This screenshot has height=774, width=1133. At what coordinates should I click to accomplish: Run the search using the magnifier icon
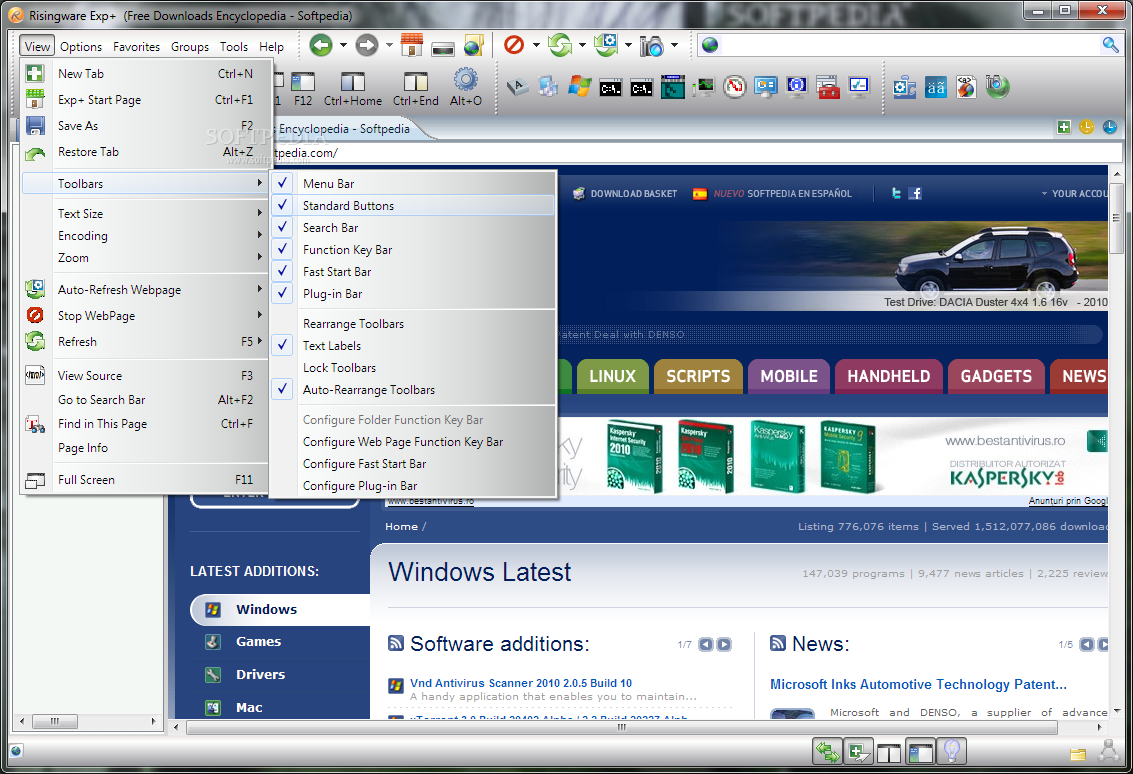[x=1110, y=45]
